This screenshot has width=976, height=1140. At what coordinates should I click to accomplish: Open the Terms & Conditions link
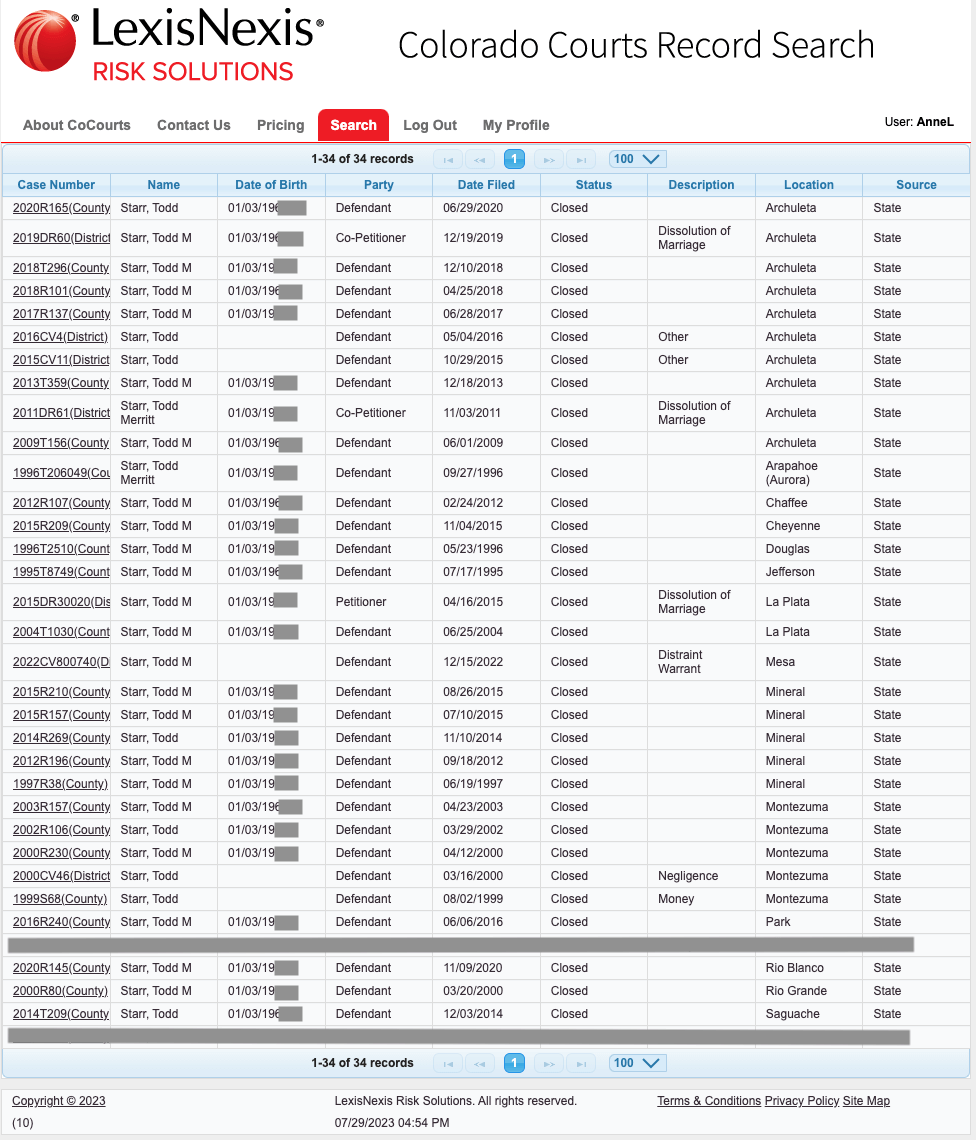(708, 1101)
